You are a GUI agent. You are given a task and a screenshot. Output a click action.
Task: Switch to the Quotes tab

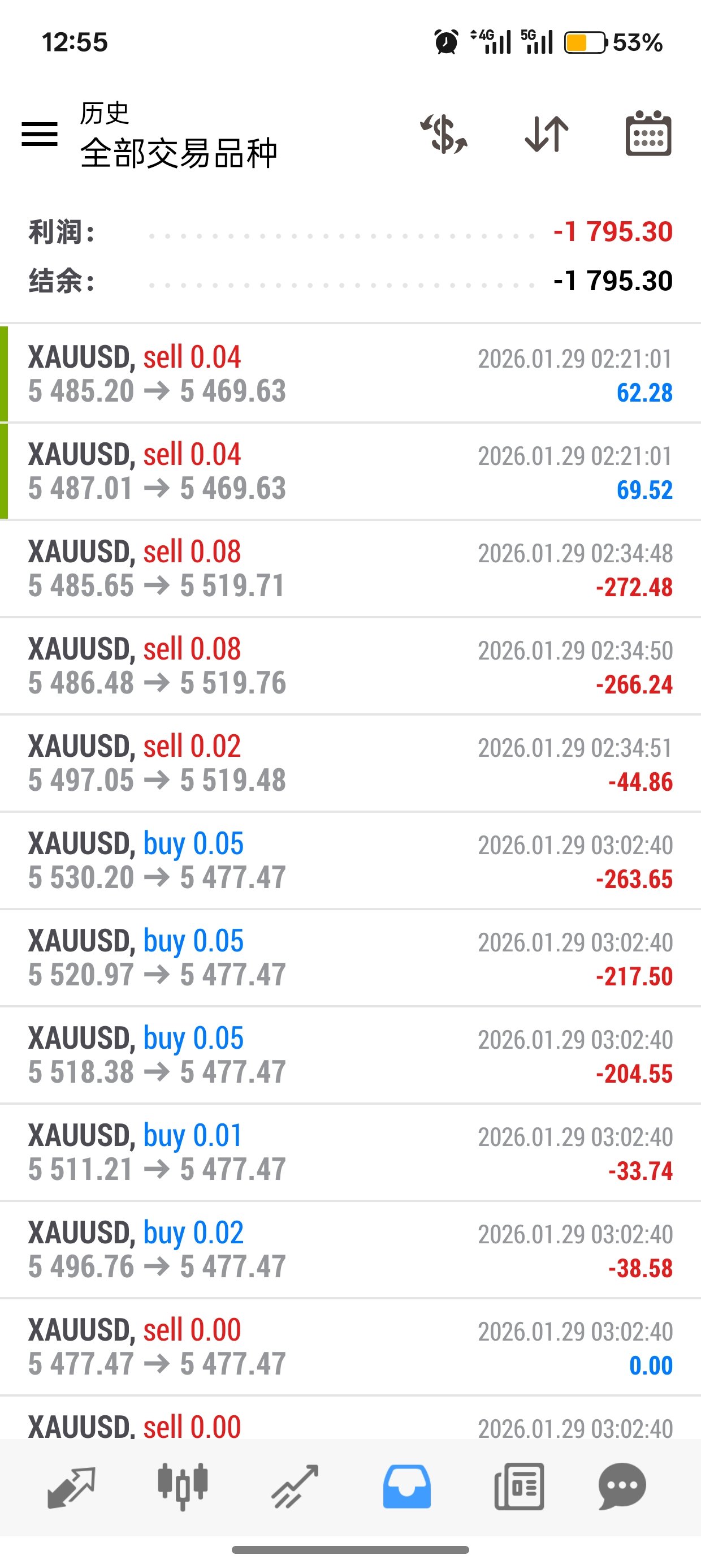click(x=71, y=1487)
